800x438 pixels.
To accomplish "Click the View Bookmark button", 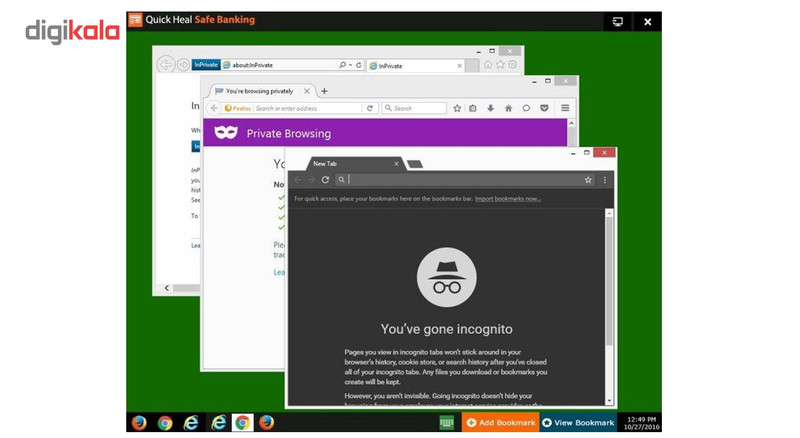I will 578,423.
